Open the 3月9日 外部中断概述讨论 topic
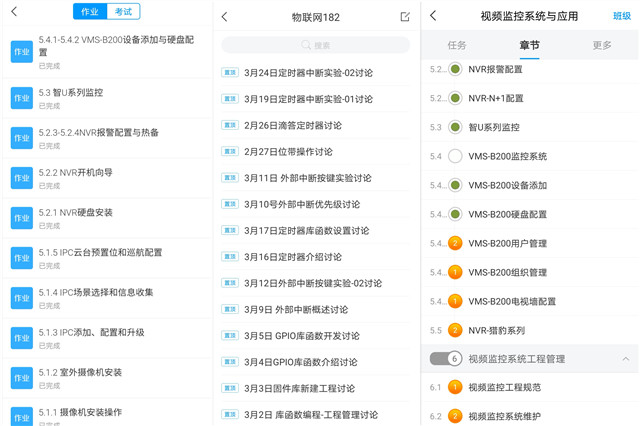The width and height of the screenshot is (640, 426). (x=296, y=309)
